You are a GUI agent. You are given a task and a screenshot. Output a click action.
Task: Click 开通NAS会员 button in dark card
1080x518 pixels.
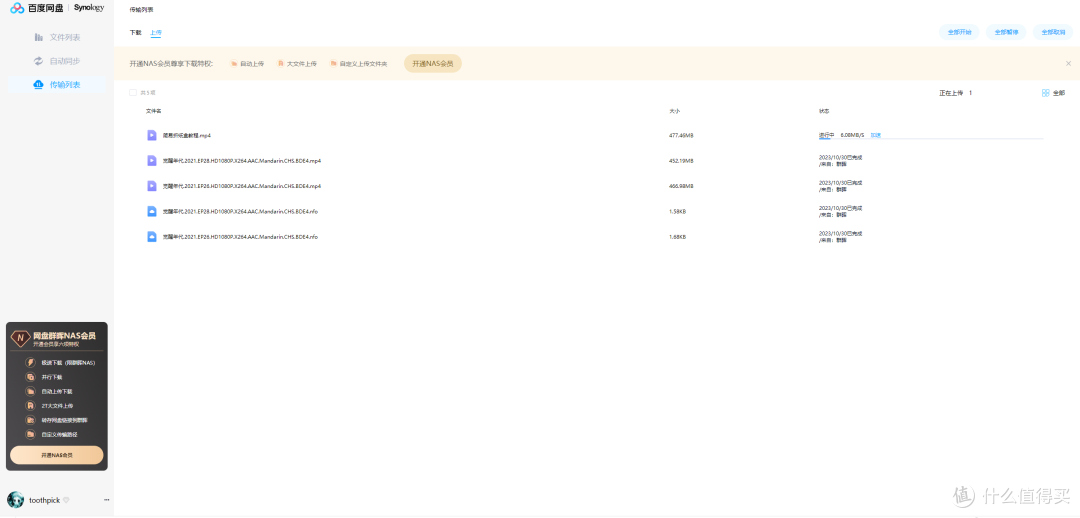pos(56,455)
